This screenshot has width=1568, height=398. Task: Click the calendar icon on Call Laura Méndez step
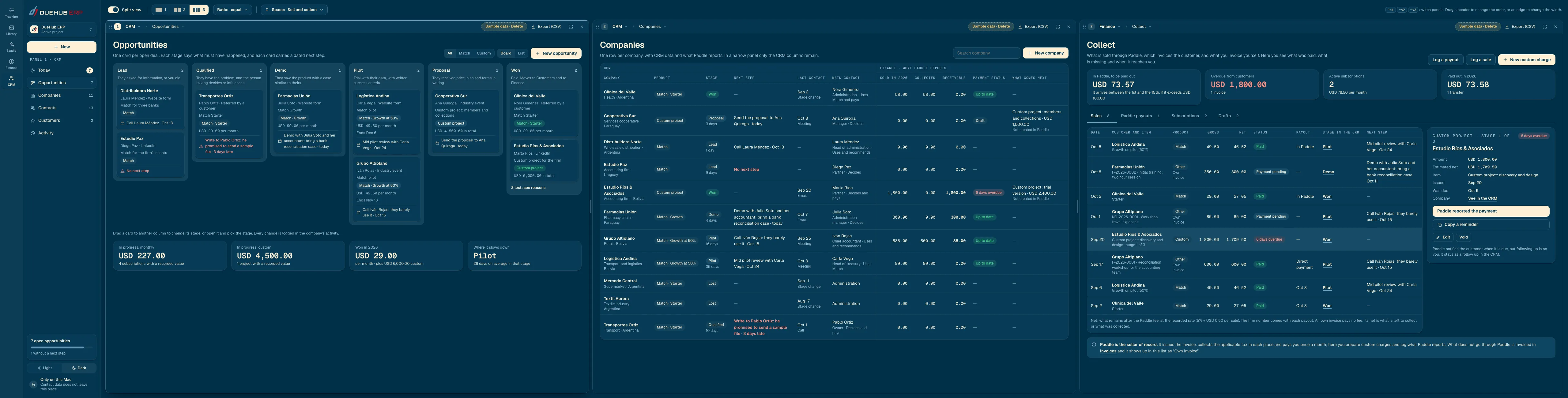click(x=123, y=123)
